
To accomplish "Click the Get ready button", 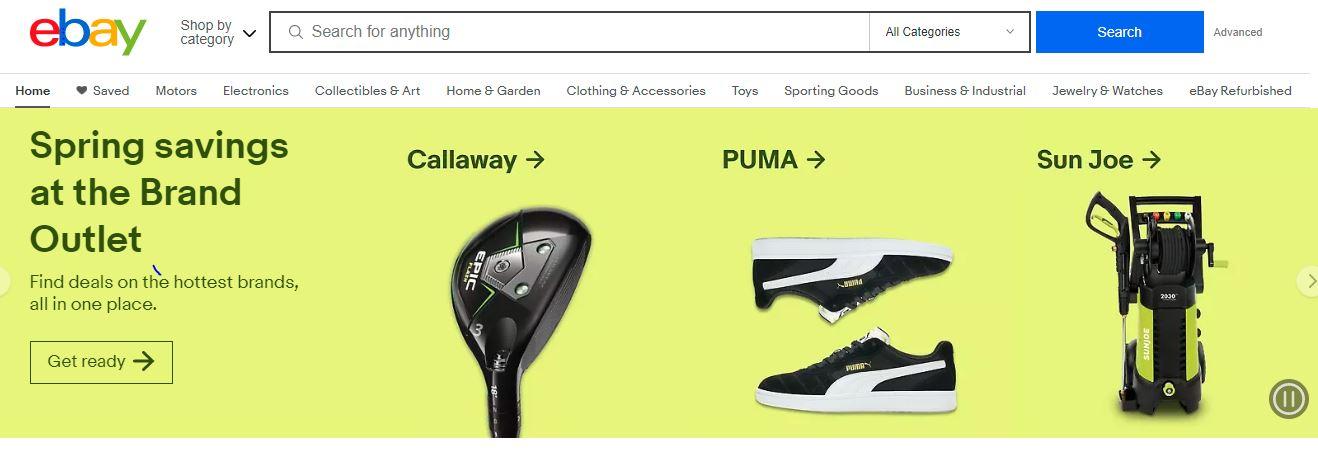I will pos(101,362).
